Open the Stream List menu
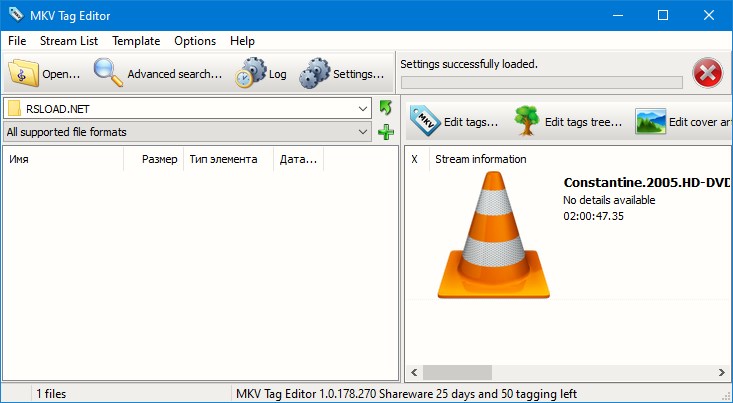Image resolution: width=733 pixels, height=403 pixels. [69, 41]
